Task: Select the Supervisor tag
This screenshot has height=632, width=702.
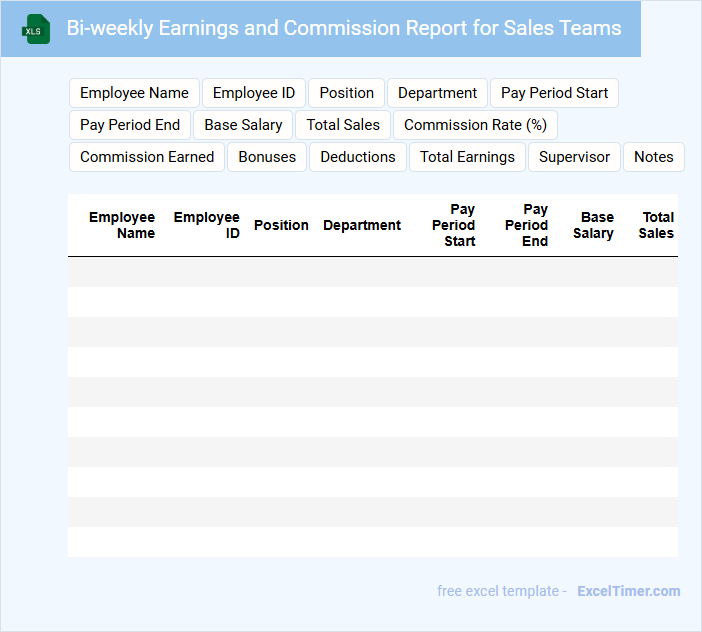Action: pos(574,157)
